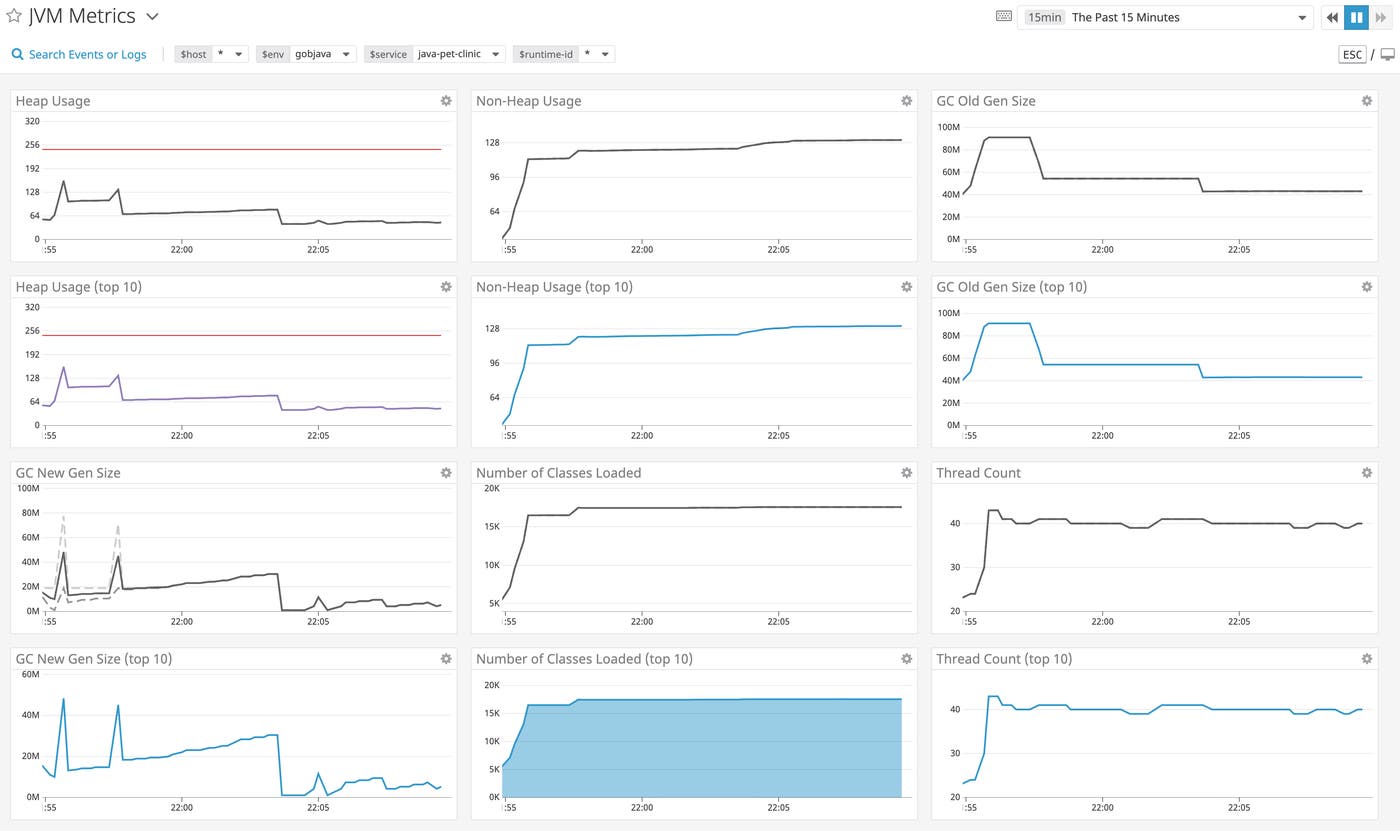Open the GC New Gen Size widget gear
Viewport: 1400px width, 831px height.
coord(446,472)
